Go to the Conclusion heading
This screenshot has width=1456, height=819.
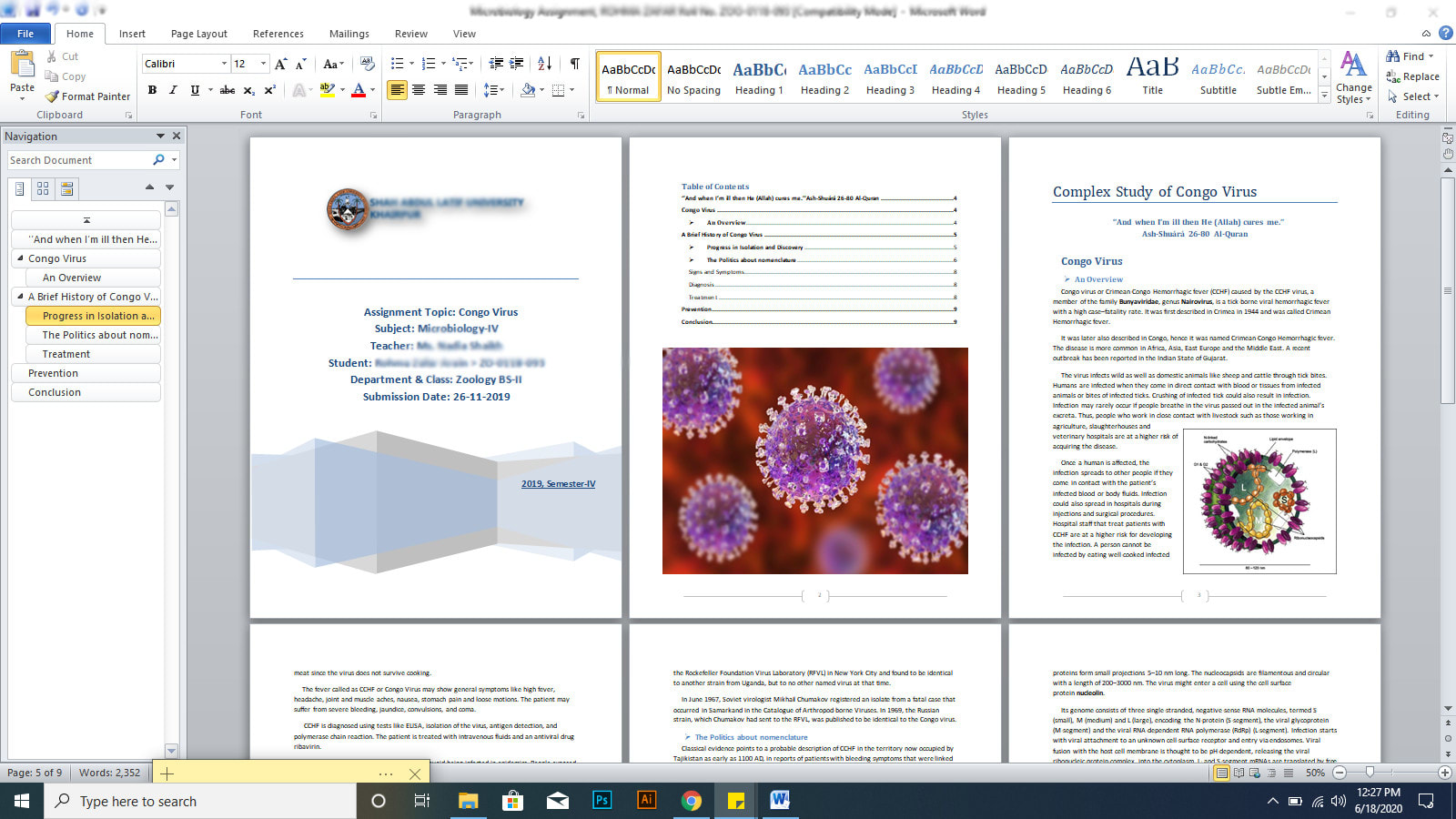coord(55,392)
